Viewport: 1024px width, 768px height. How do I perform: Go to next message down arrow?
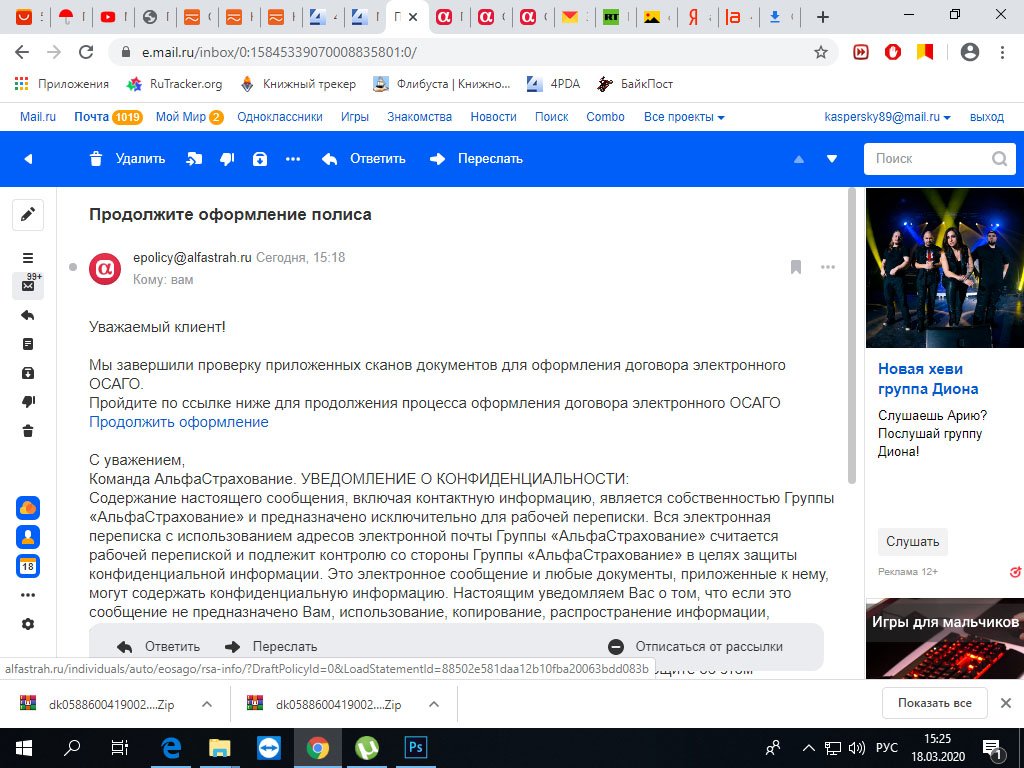(x=832, y=159)
